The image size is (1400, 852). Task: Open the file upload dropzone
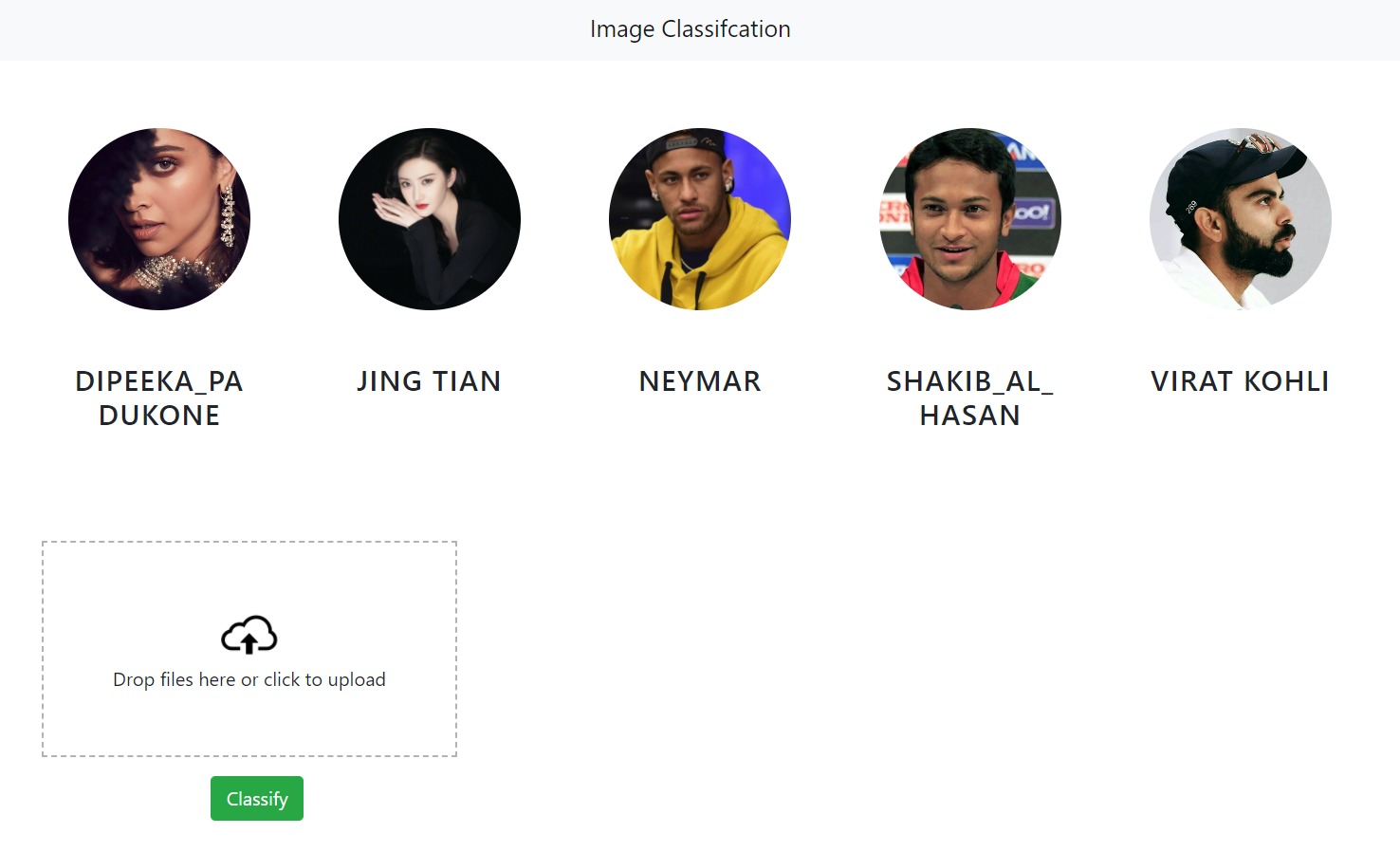click(249, 649)
